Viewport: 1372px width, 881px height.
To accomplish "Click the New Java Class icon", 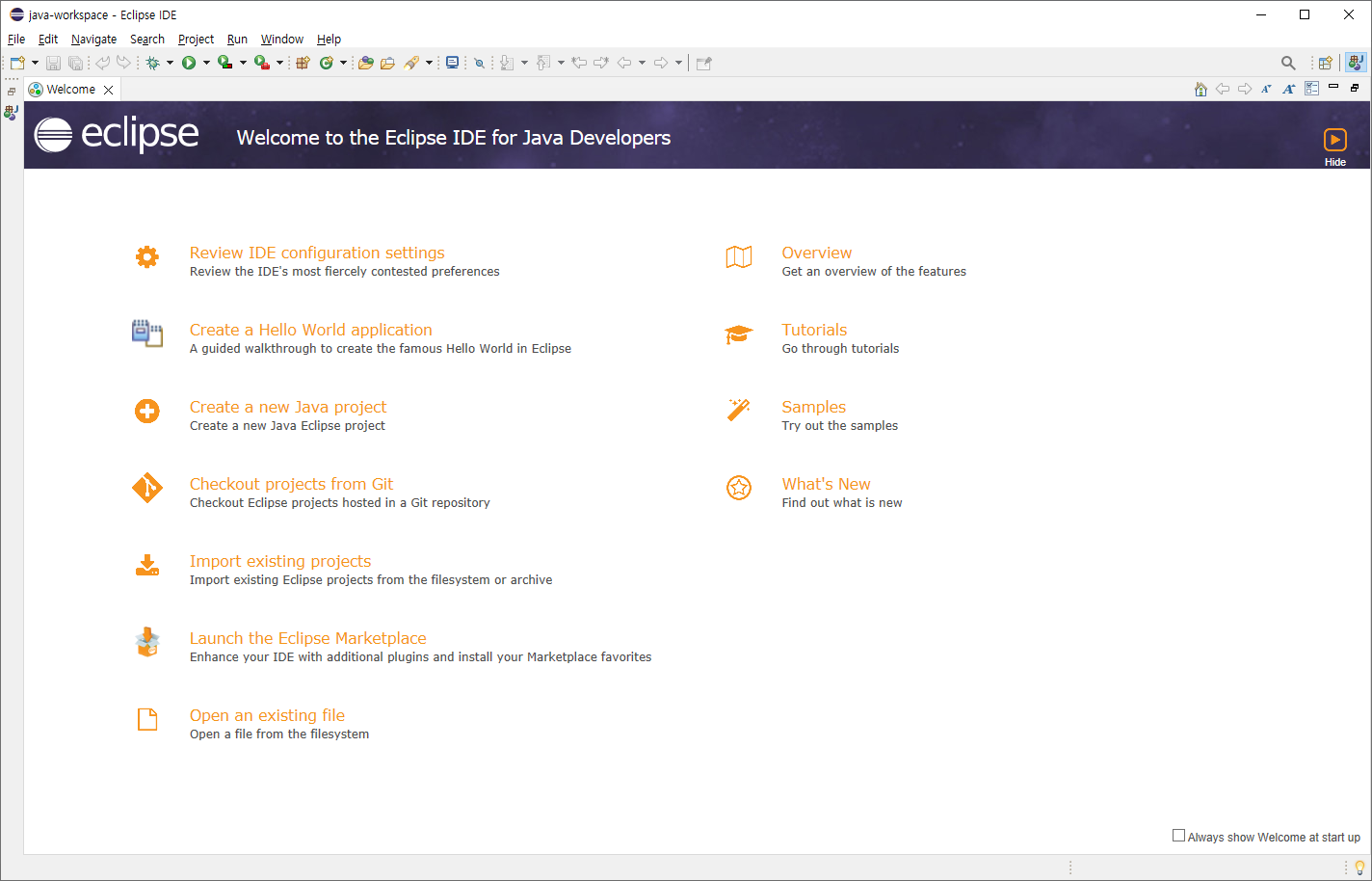I will (x=327, y=63).
